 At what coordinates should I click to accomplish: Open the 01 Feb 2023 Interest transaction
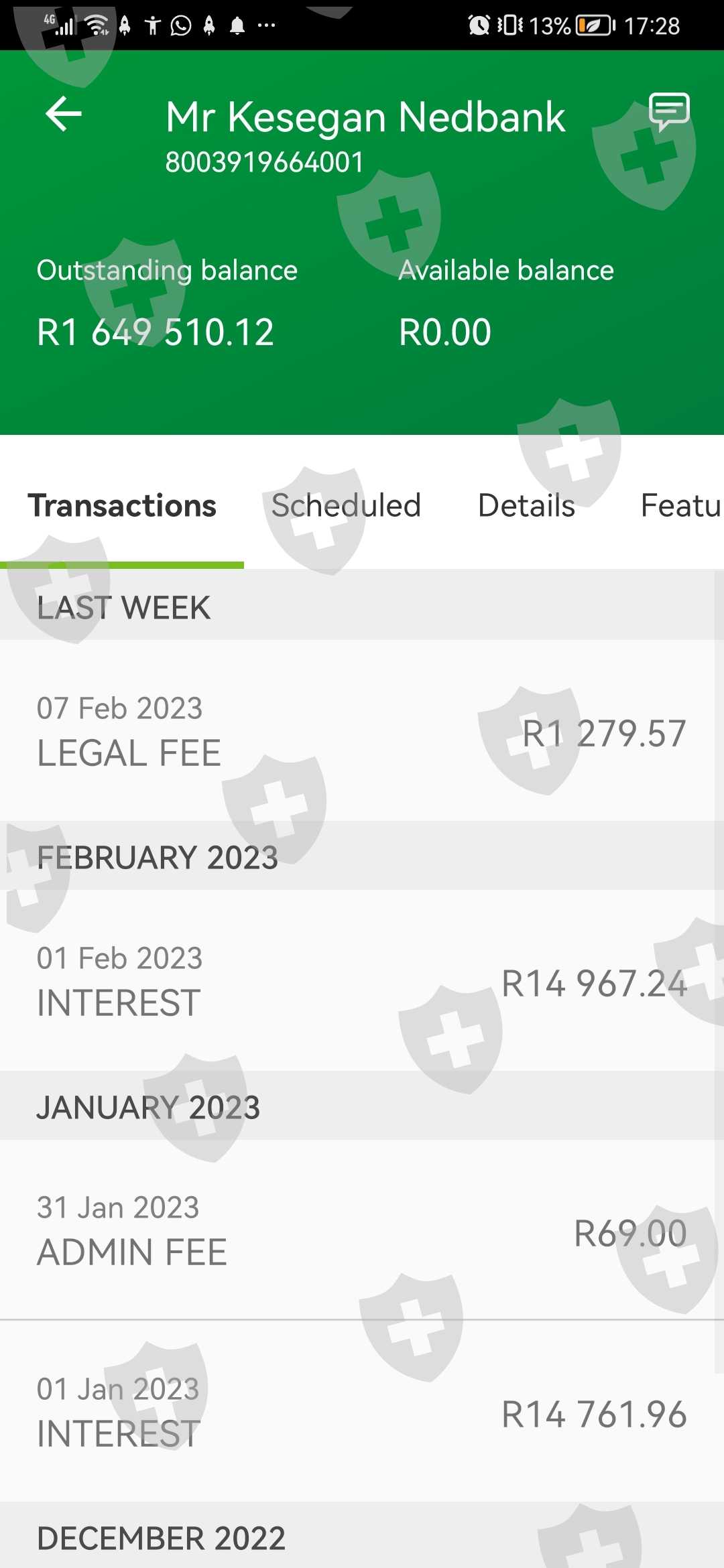click(x=362, y=981)
